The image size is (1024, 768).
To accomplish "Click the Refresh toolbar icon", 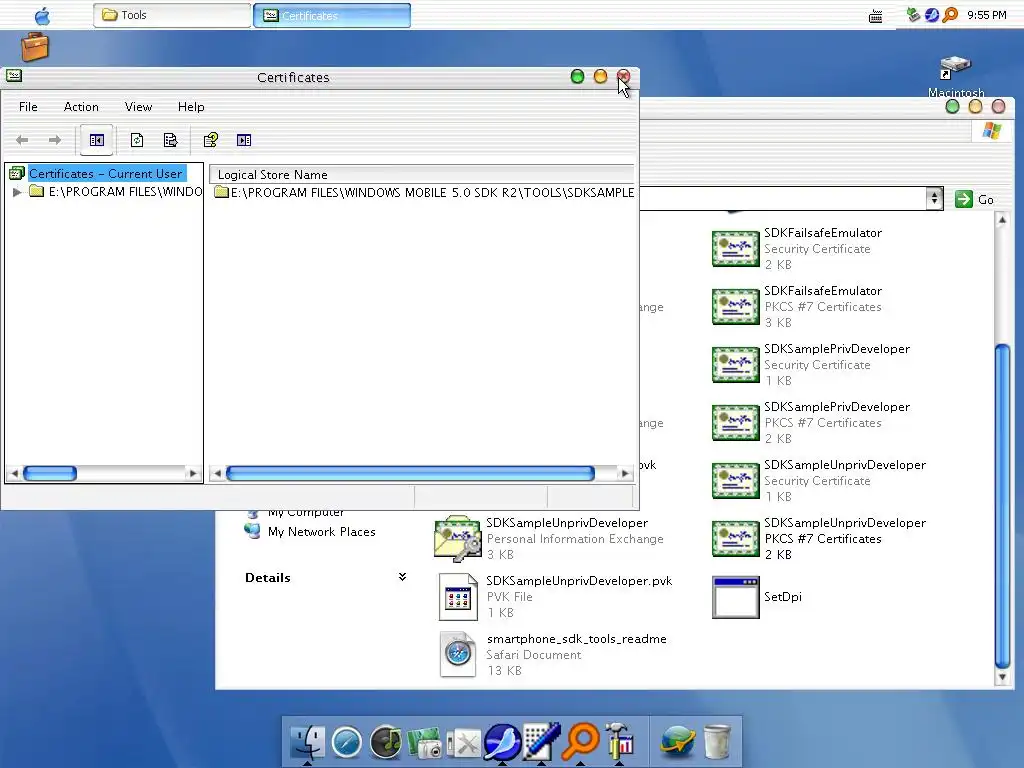I will pos(136,140).
